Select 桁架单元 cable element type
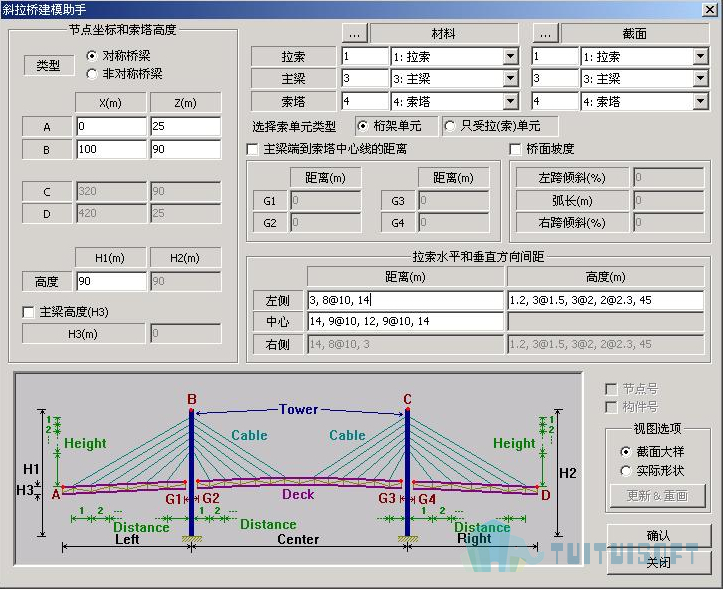Viewport: 724px width, 590px height. click(362, 126)
